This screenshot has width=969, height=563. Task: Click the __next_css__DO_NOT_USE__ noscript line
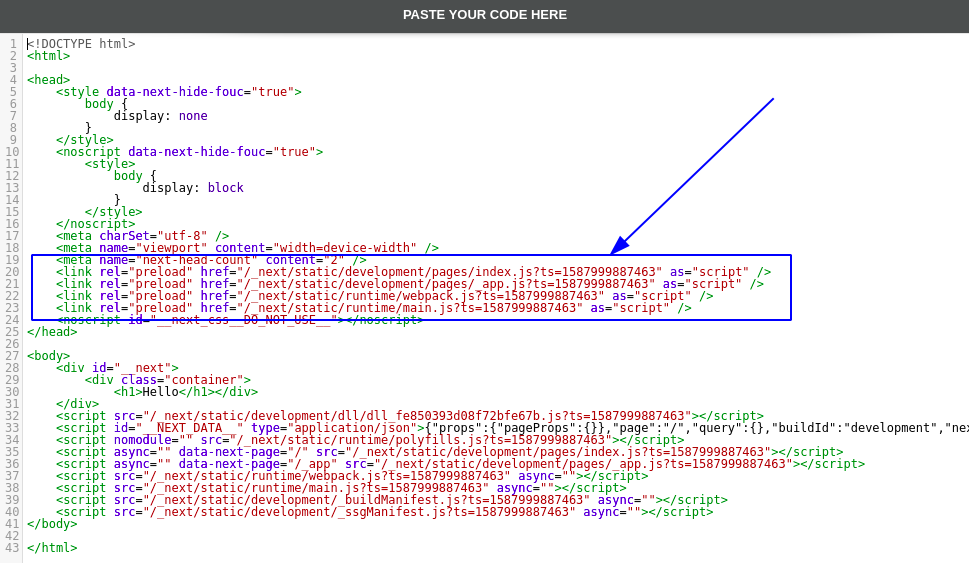click(x=240, y=320)
